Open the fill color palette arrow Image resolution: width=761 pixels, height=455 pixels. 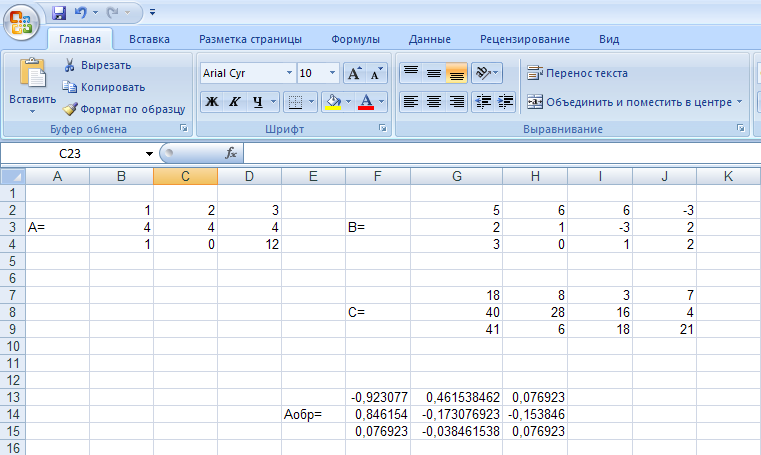(x=348, y=102)
